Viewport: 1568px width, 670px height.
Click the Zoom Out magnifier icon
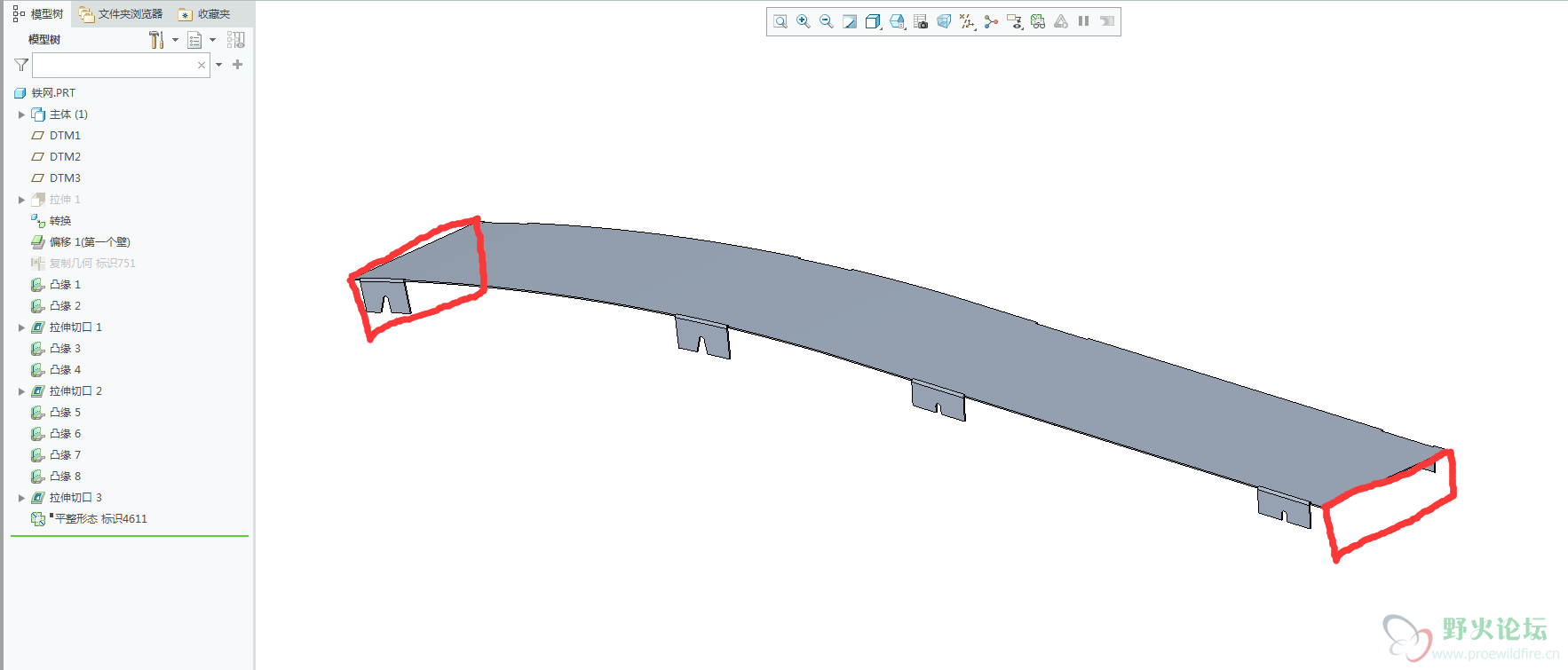(x=827, y=21)
